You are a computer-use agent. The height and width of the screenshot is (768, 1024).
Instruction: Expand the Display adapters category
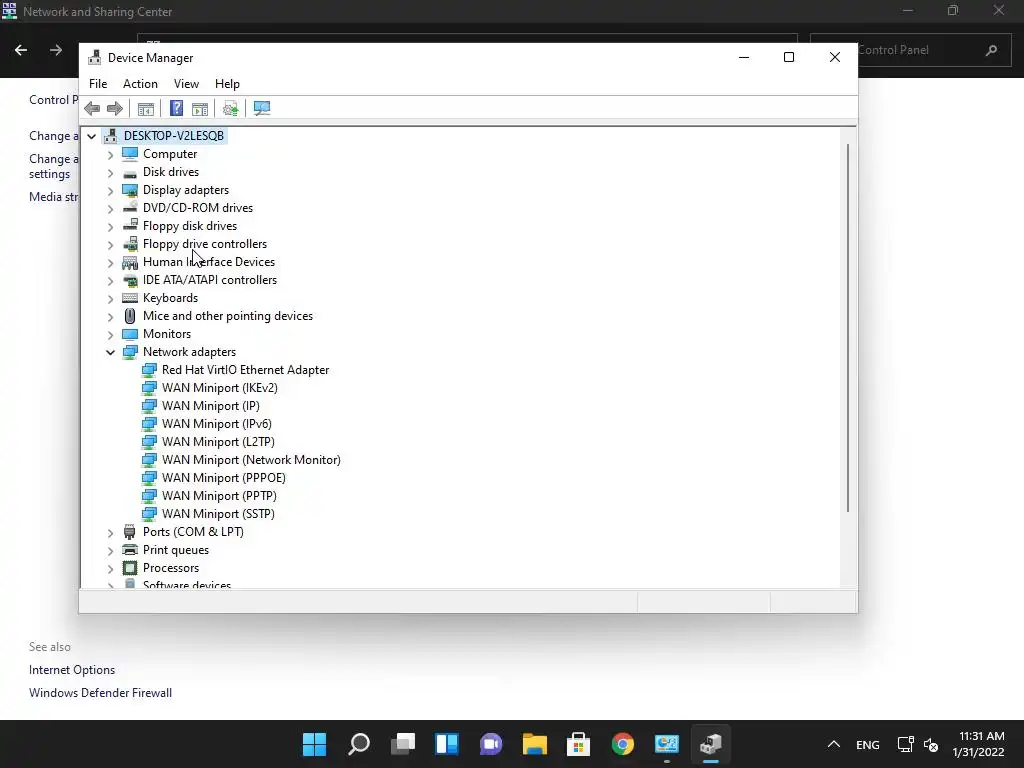click(x=110, y=191)
